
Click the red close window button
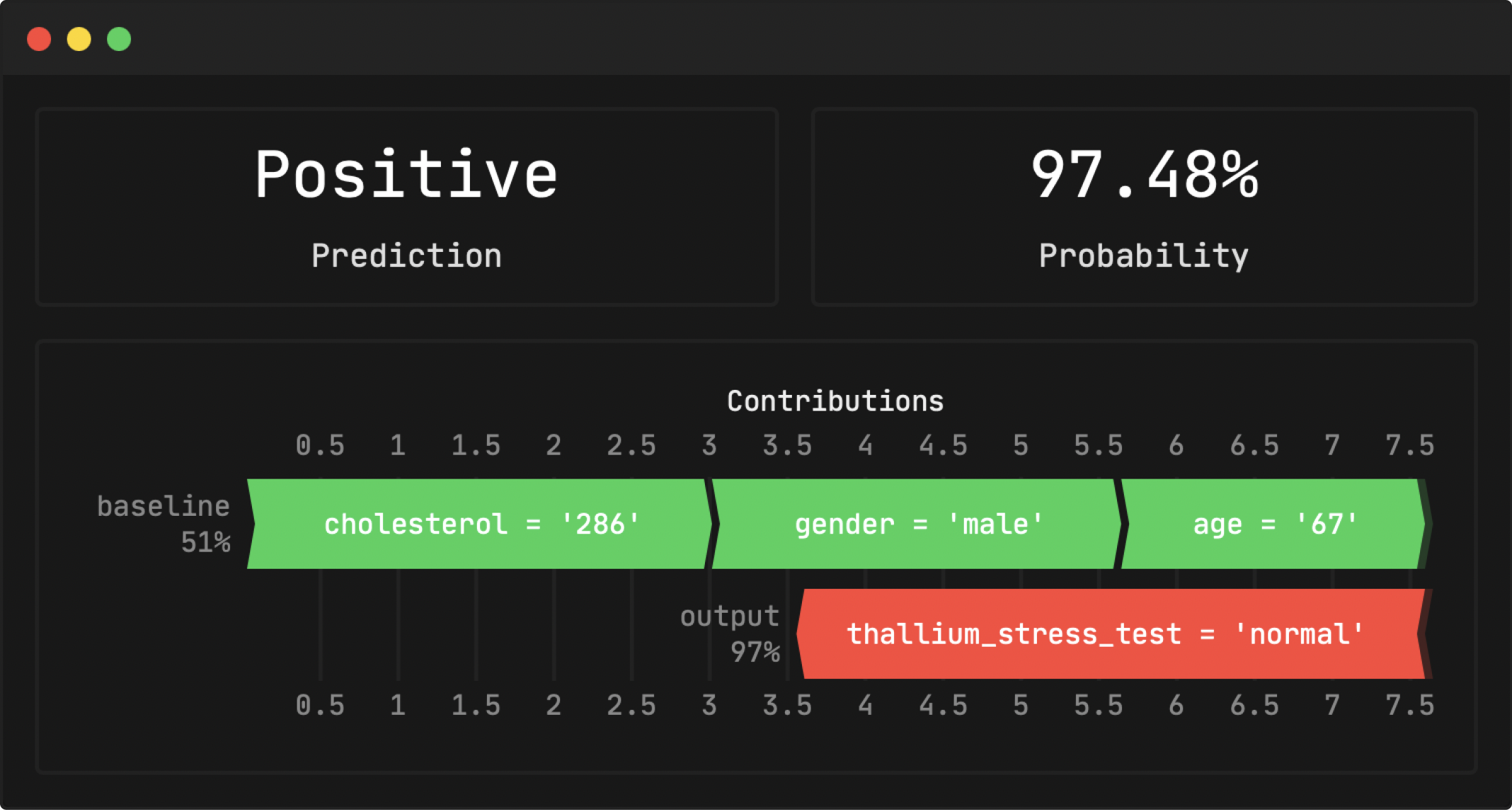(39, 39)
